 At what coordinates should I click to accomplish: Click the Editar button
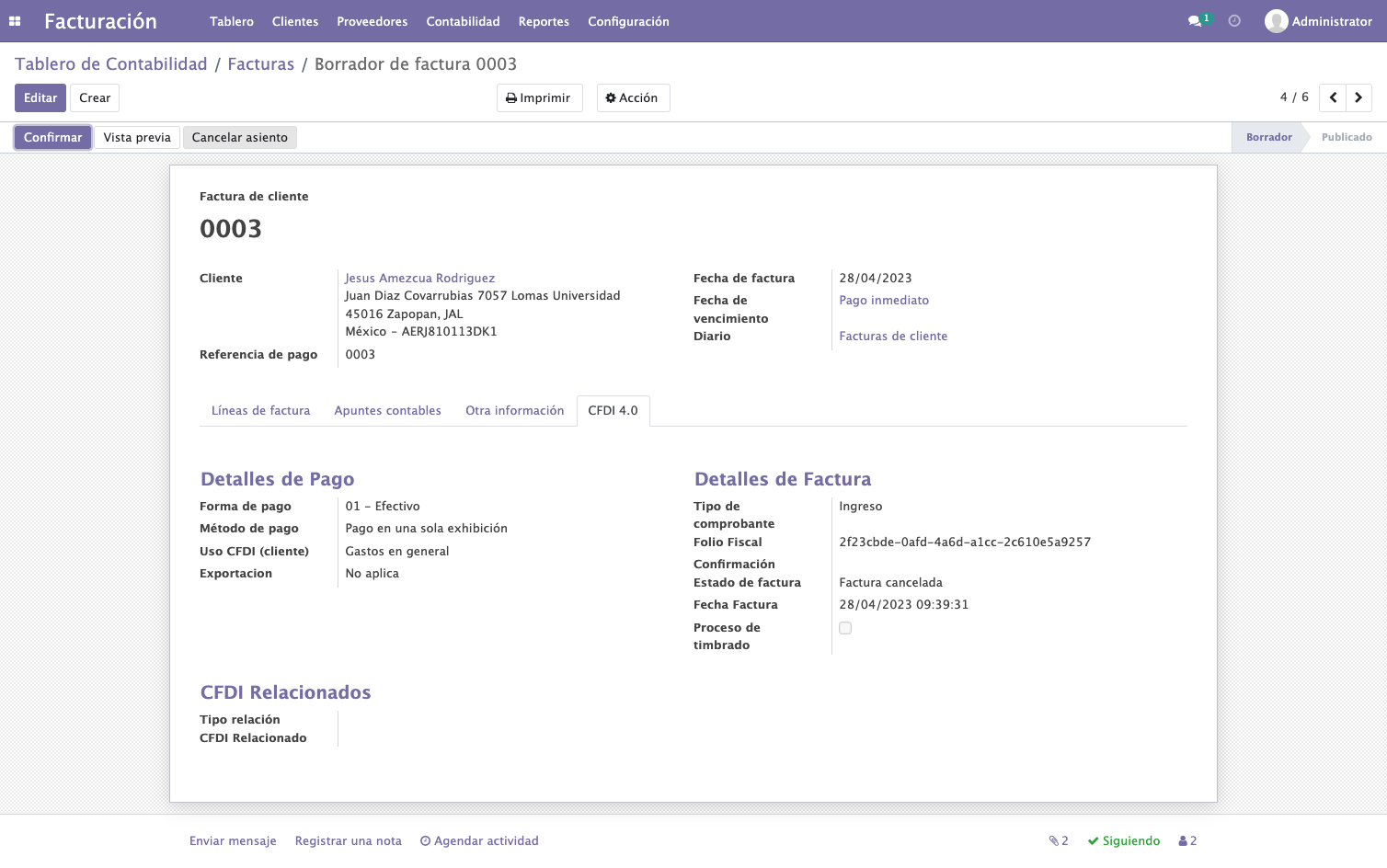40,98
